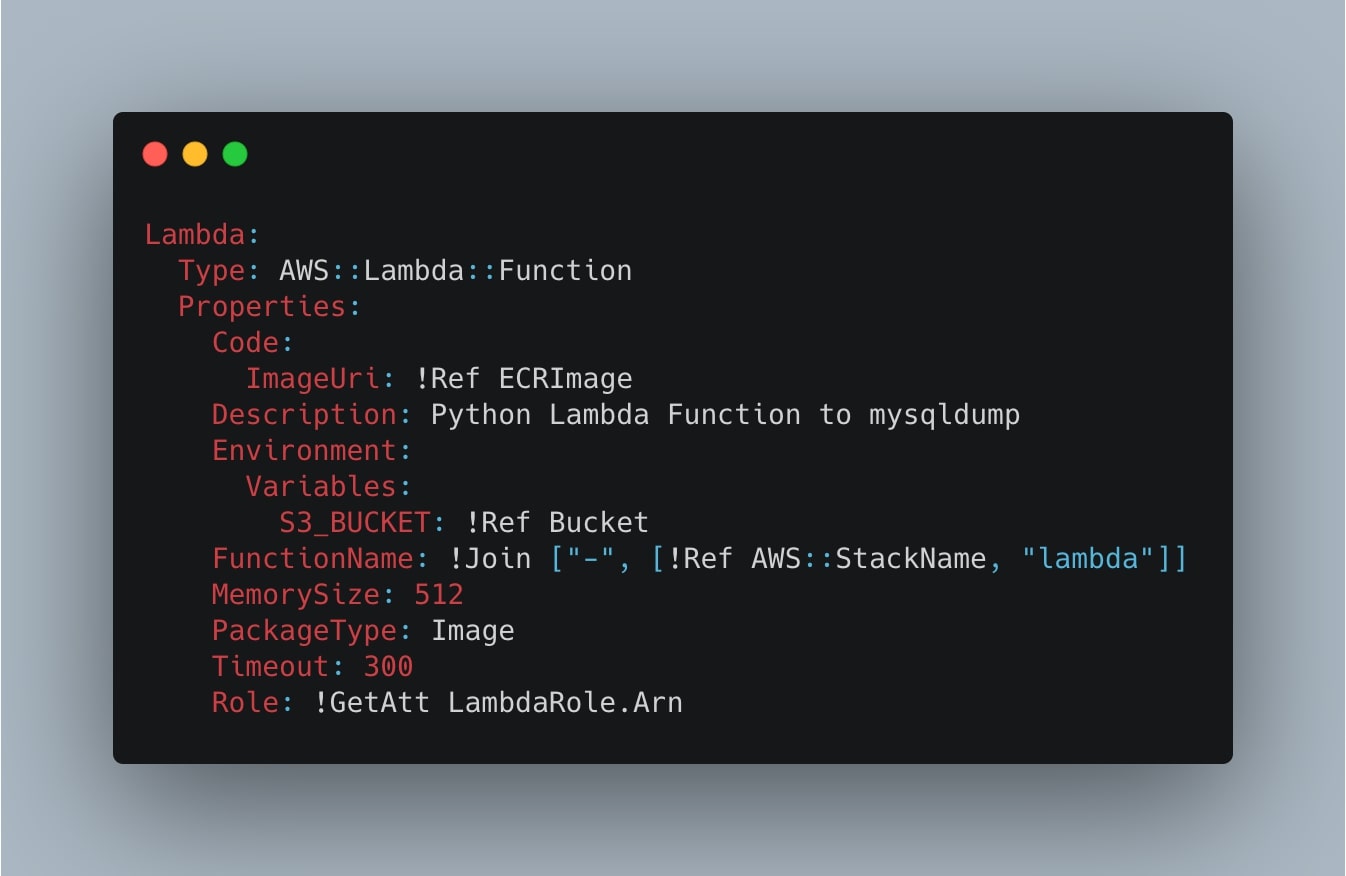
Task: Click the MemorySize value 512
Action: pyautogui.click(x=439, y=595)
